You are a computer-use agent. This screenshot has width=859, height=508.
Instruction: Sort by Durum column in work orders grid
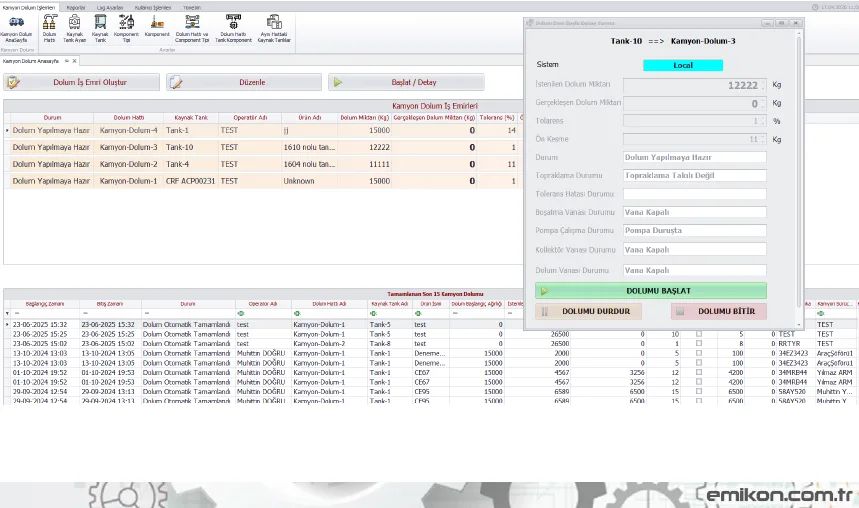[x=52, y=118]
